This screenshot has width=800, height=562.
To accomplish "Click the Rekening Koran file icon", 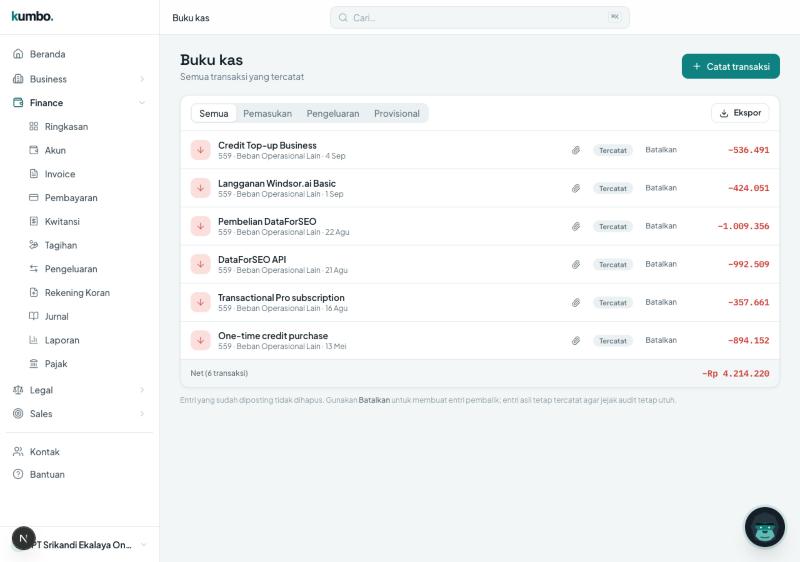I will tap(34, 292).
